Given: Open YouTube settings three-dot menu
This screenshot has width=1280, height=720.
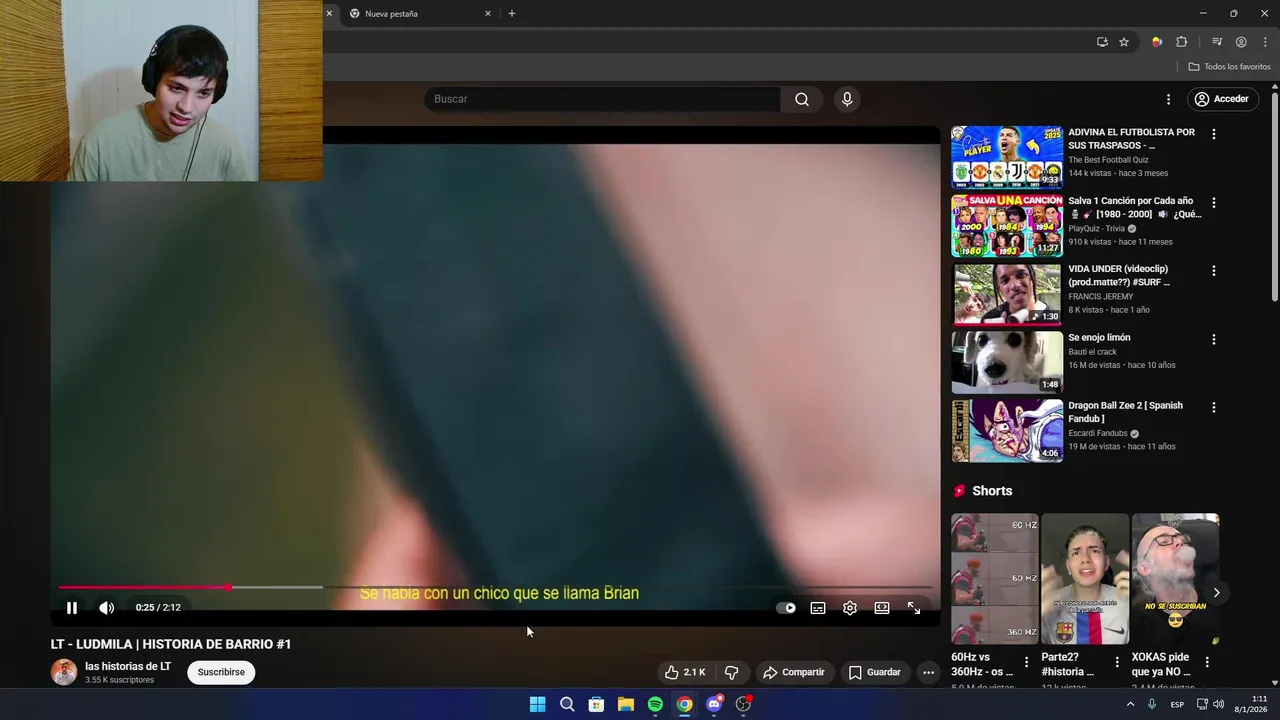Looking at the screenshot, I should [1168, 99].
